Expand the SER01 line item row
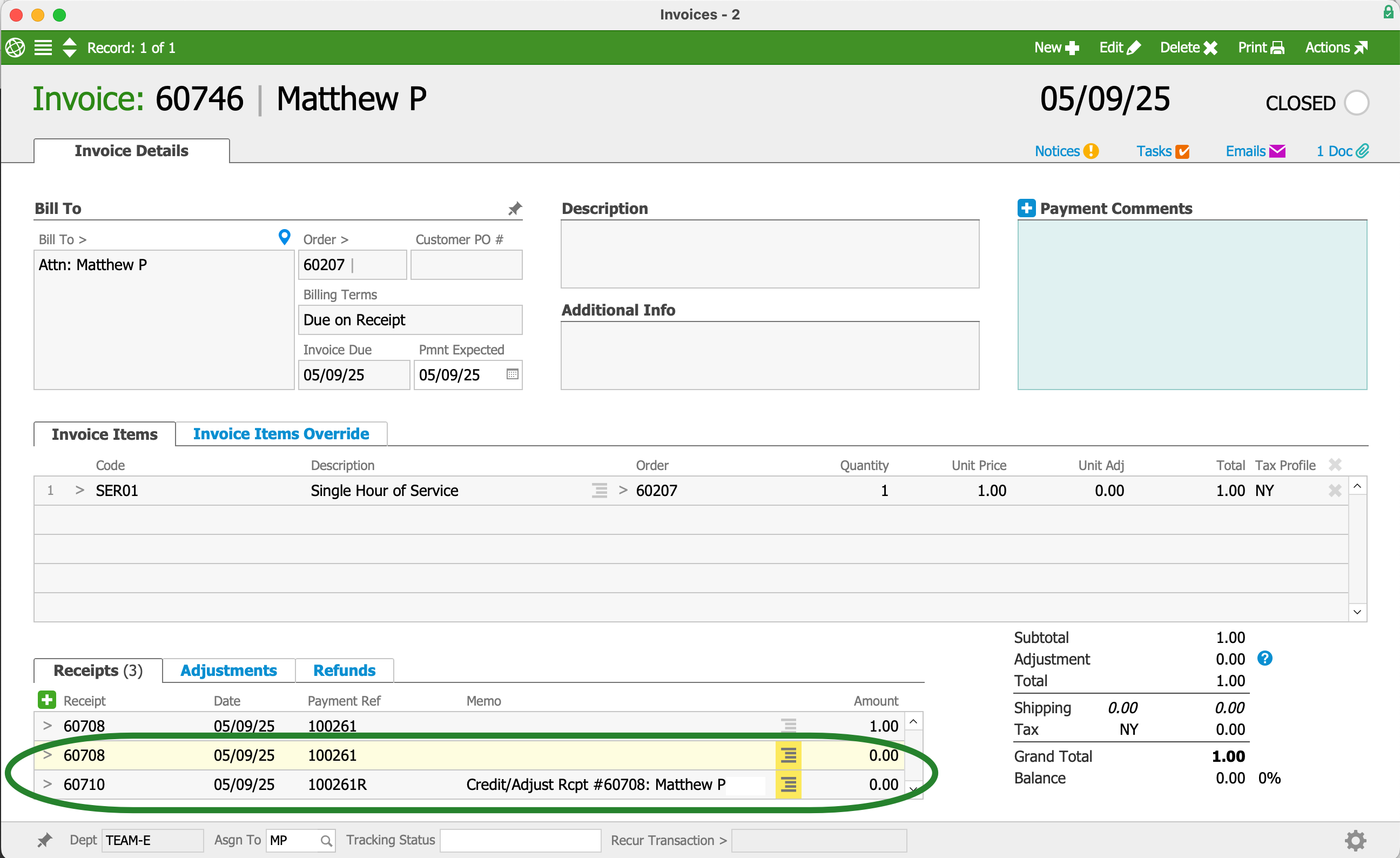Image resolution: width=1400 pixels, height=858 pixels. [79, 491]
